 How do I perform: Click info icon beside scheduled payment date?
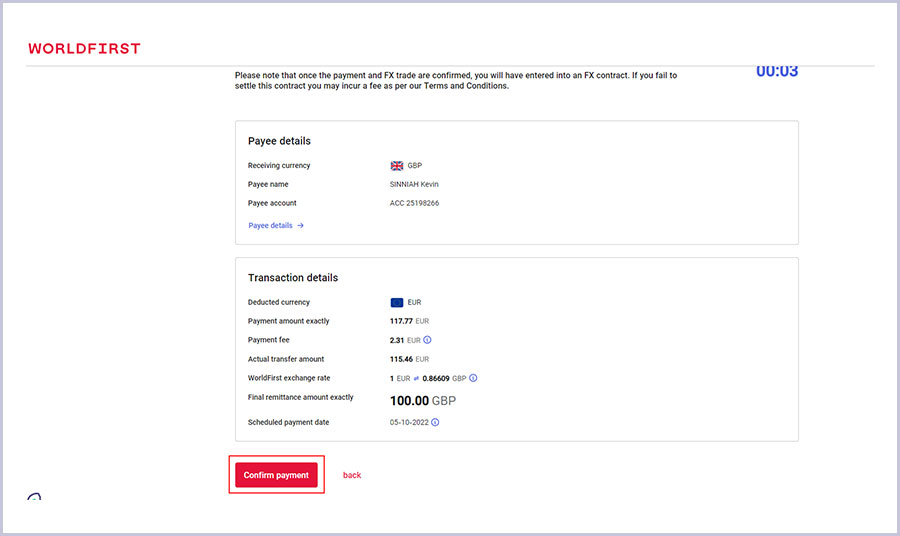point(435,422)
